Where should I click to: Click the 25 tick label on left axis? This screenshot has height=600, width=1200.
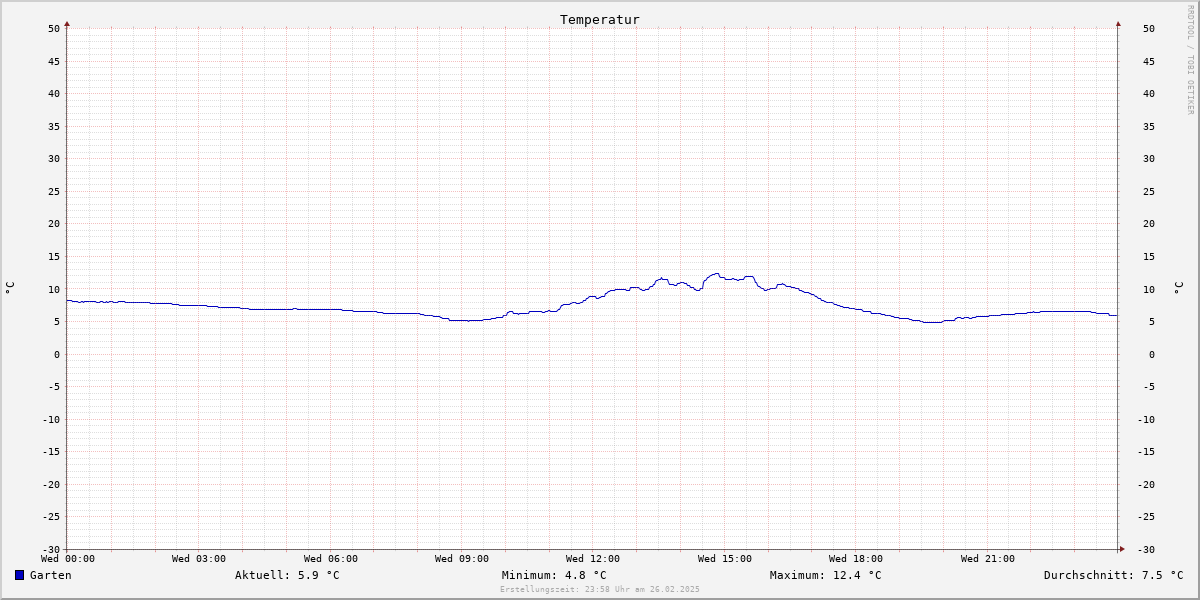click(54, 191)
